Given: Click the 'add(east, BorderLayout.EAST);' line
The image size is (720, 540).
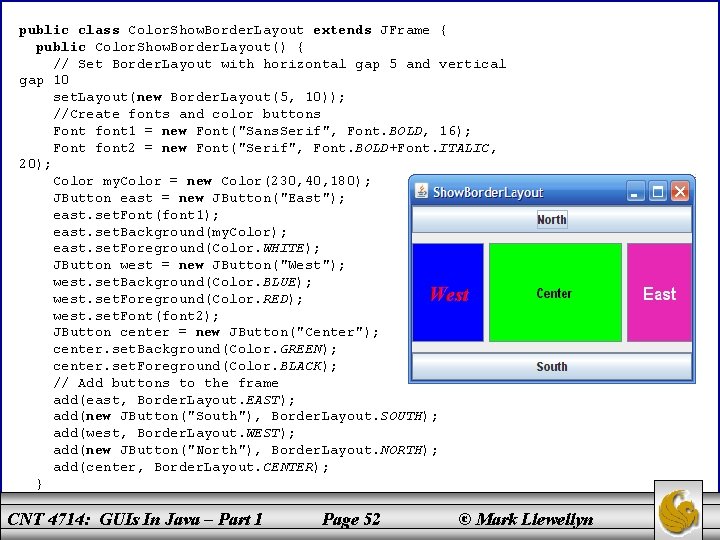Looking at the screenshot, I should 174,400.
